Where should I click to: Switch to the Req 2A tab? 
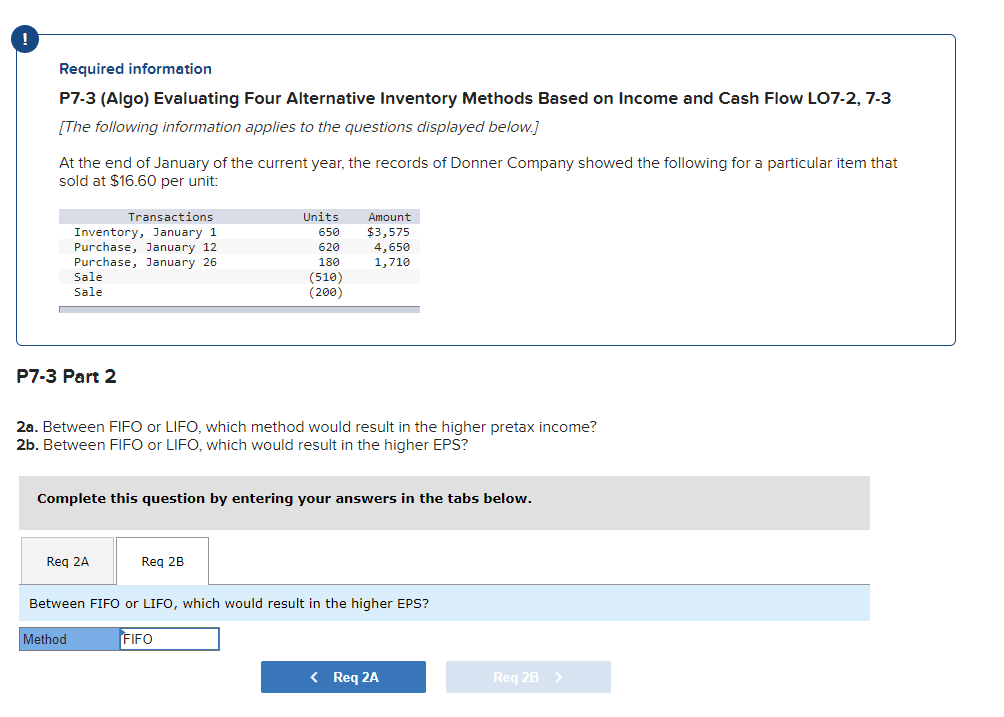(x=66, y=561)
